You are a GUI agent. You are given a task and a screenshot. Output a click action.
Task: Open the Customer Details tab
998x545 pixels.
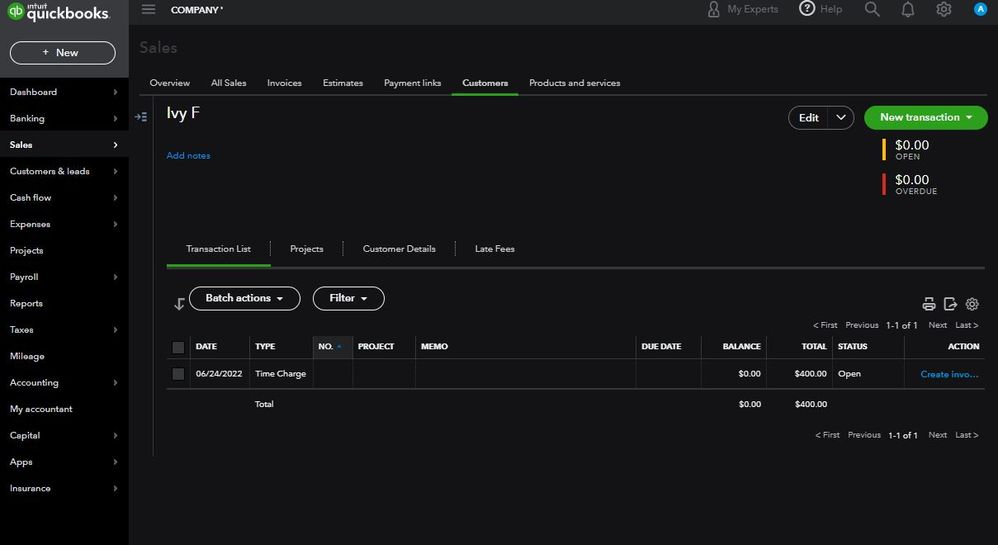pyautogui.click(x=399, y=249)
